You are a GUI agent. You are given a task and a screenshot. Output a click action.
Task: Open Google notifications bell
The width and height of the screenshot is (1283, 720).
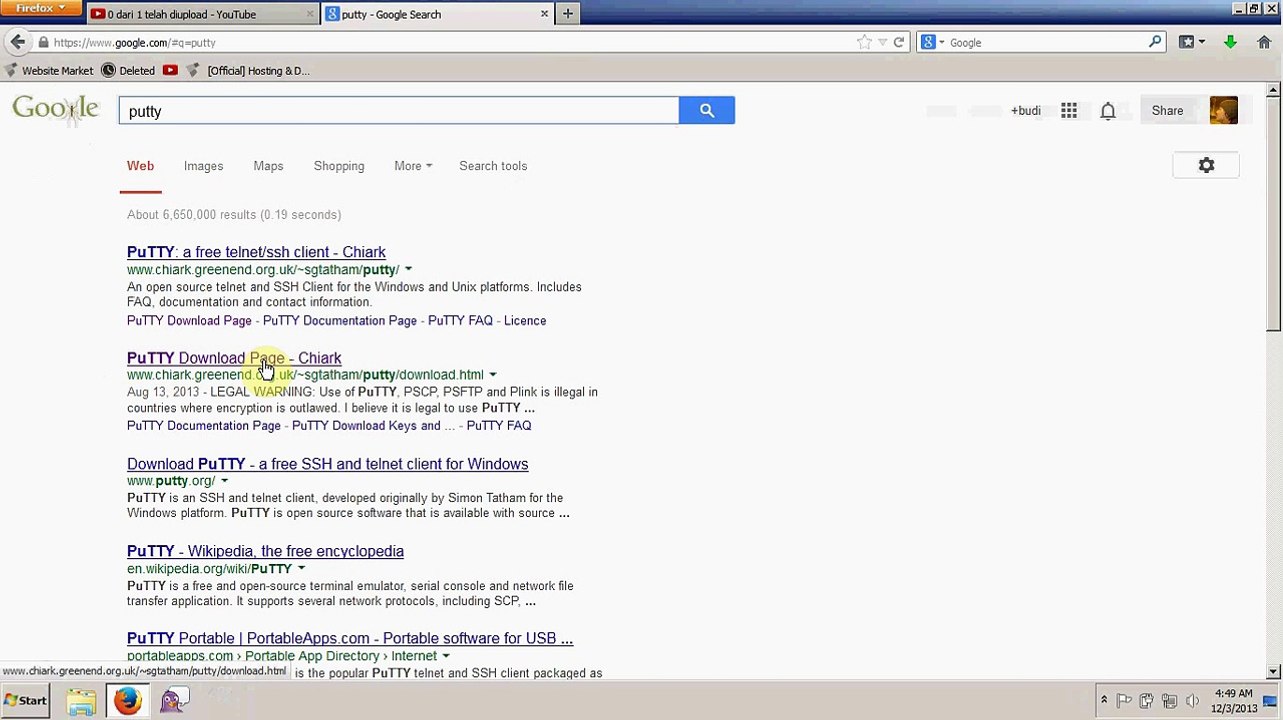click(1108, 111)
